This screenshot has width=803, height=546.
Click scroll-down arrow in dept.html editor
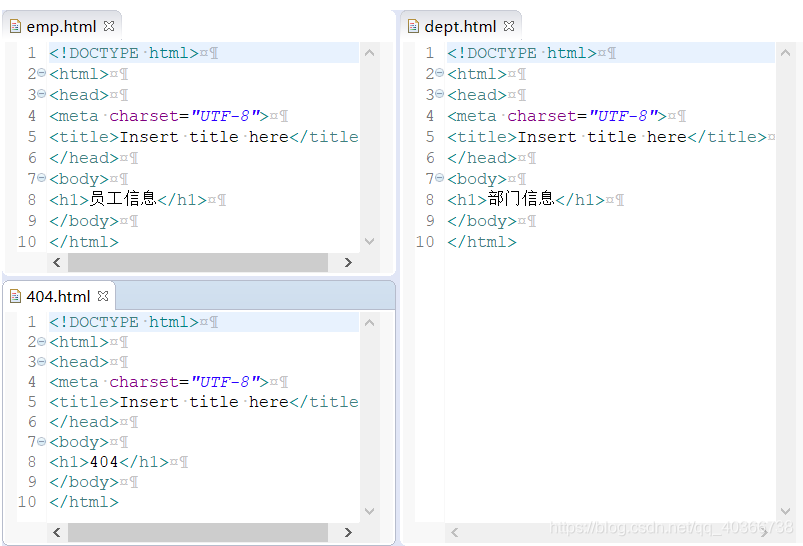click(x=785, y=511)
